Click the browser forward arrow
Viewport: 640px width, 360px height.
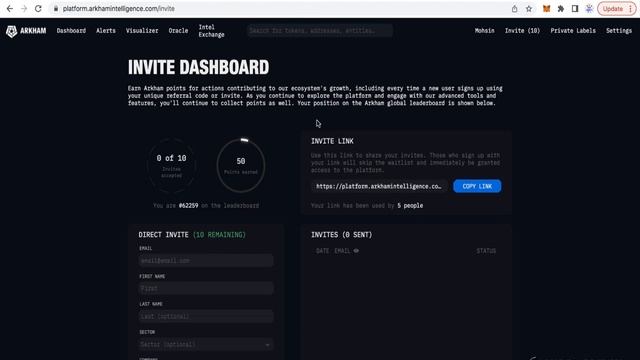click(x=24, y=9)
